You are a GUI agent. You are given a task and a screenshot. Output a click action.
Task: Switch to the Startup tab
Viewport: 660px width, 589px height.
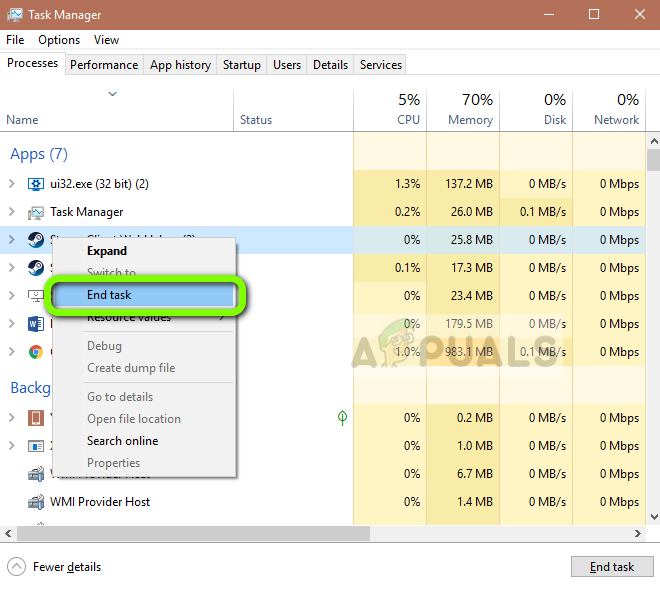[242, 65]
